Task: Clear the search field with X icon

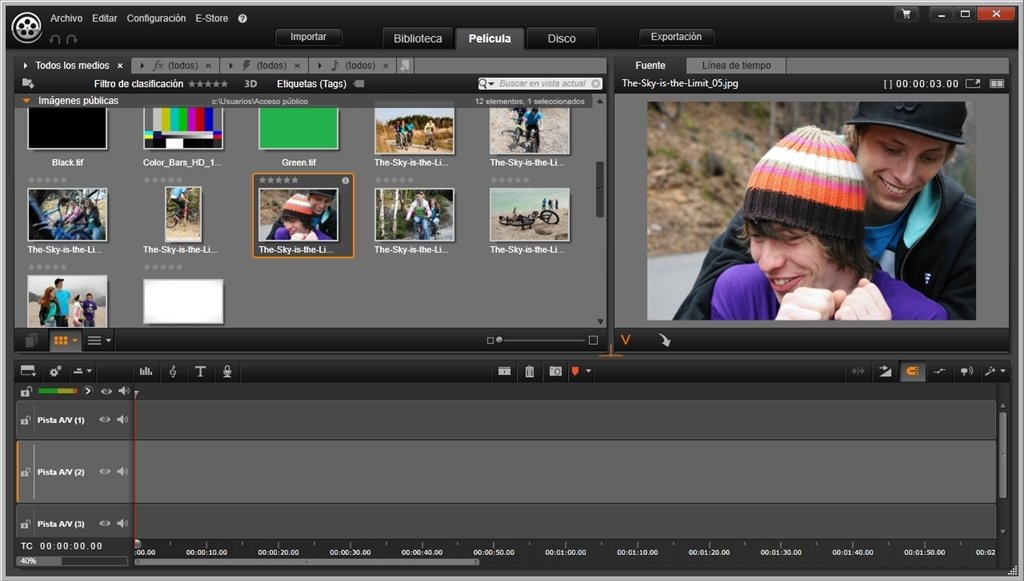Action: [596, 84]
